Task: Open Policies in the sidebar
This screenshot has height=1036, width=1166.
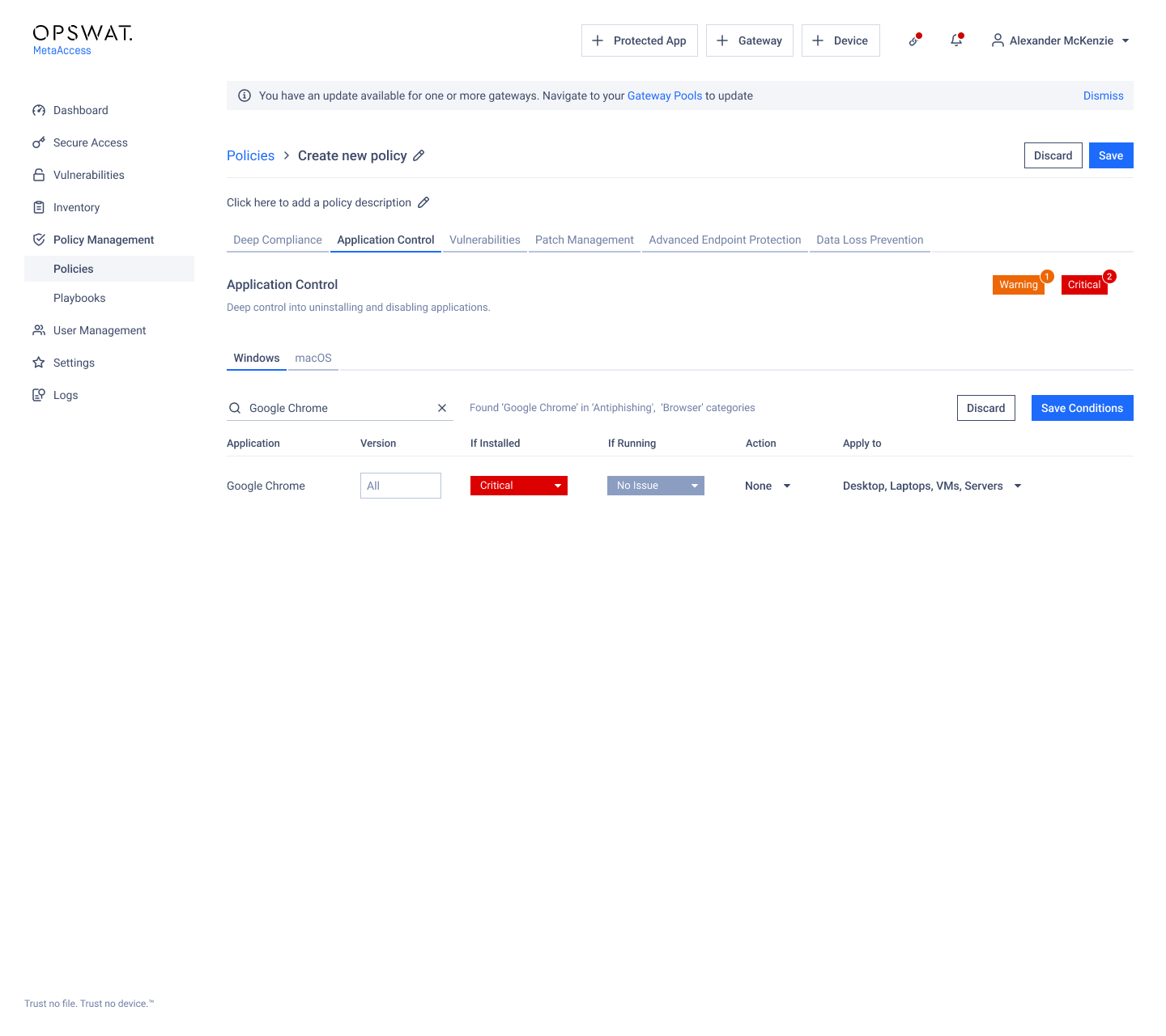Action: (109, 269)
